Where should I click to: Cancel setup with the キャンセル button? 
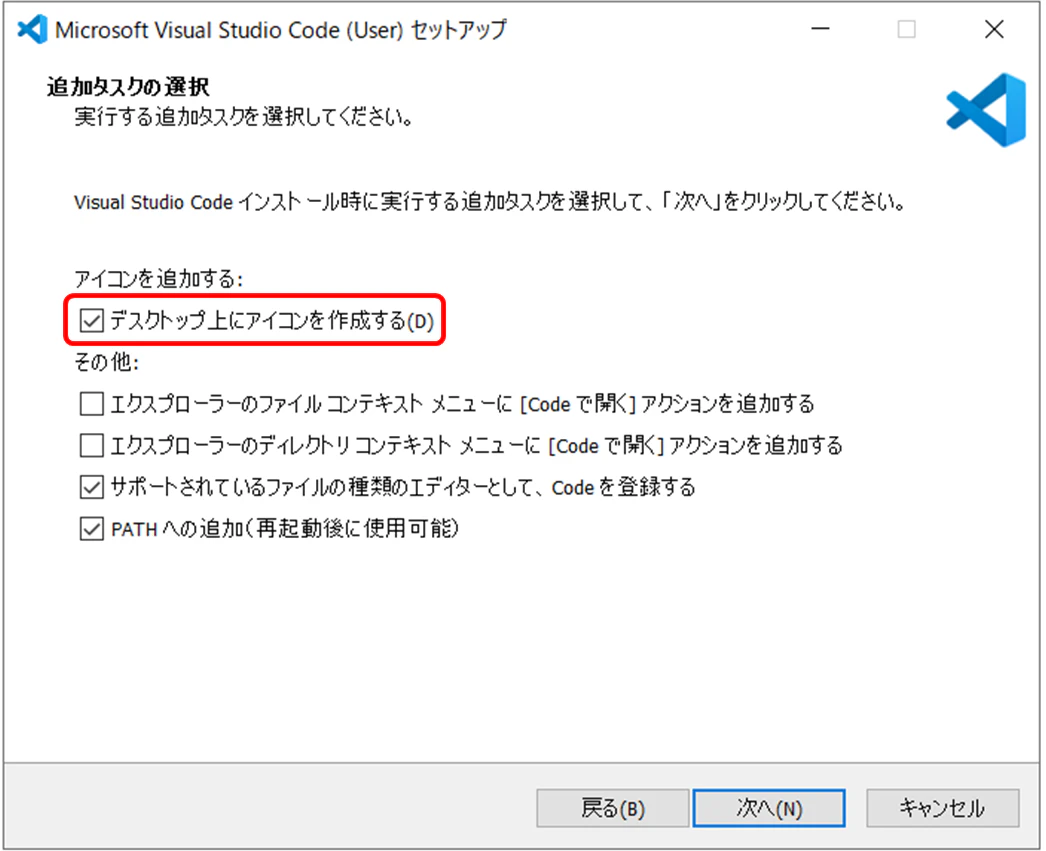(943, 808)
